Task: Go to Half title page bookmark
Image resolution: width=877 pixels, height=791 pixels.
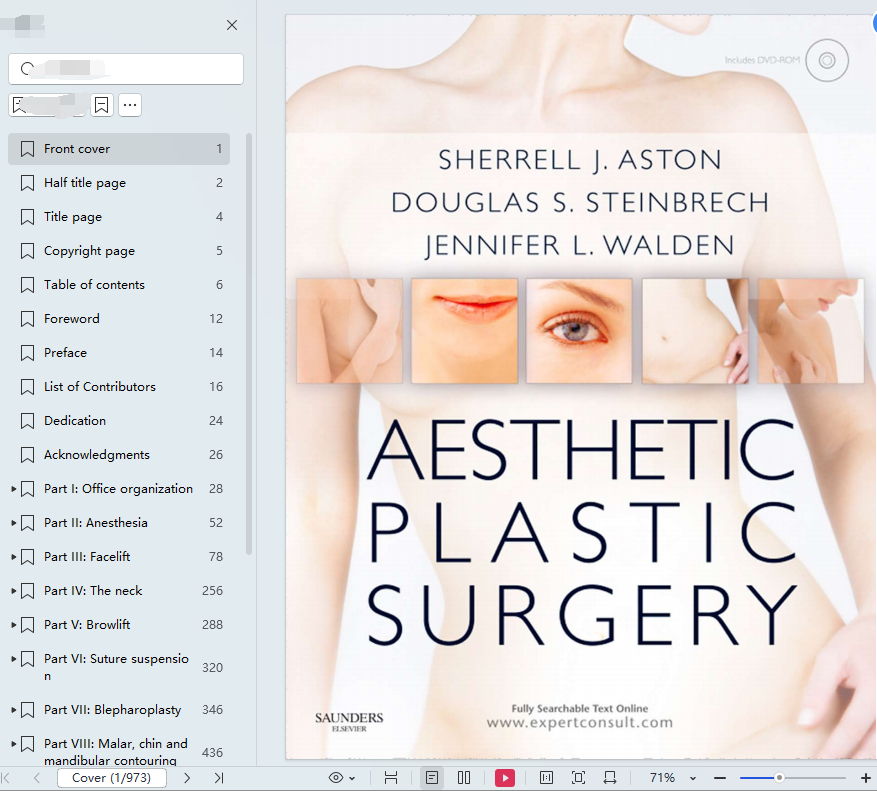Action: click(x=119, y=183)
